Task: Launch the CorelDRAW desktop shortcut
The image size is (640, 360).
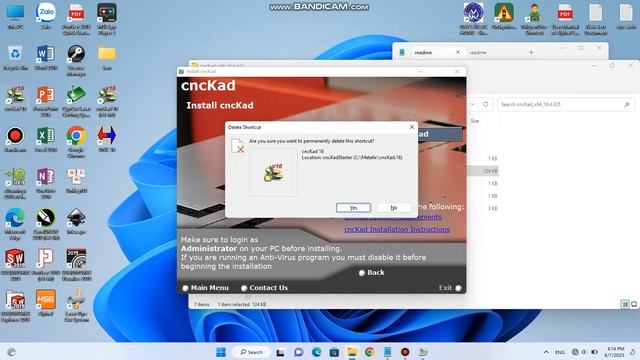Action: point(46,224)
